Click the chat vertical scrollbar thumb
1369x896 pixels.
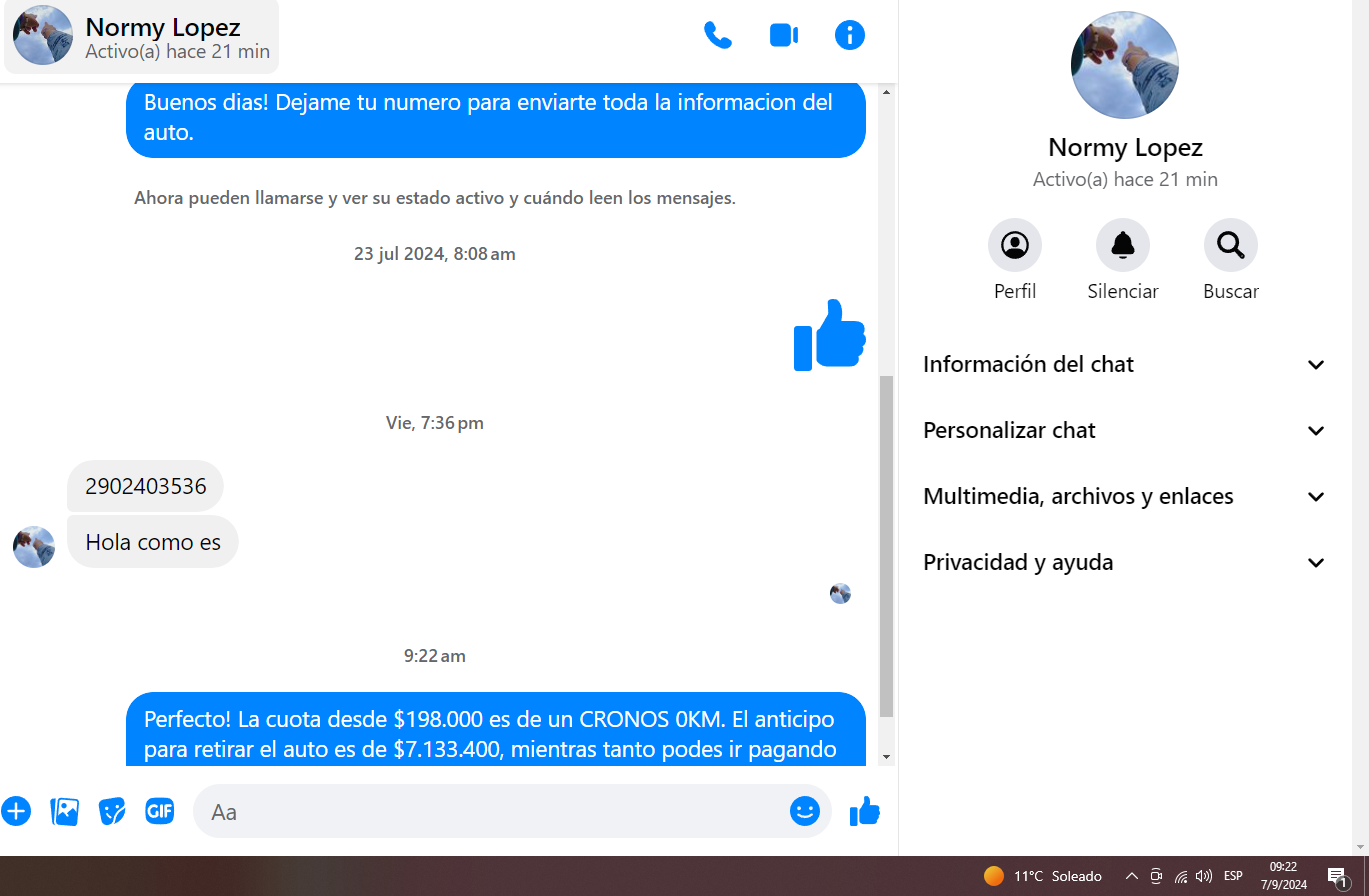point(886,545)
